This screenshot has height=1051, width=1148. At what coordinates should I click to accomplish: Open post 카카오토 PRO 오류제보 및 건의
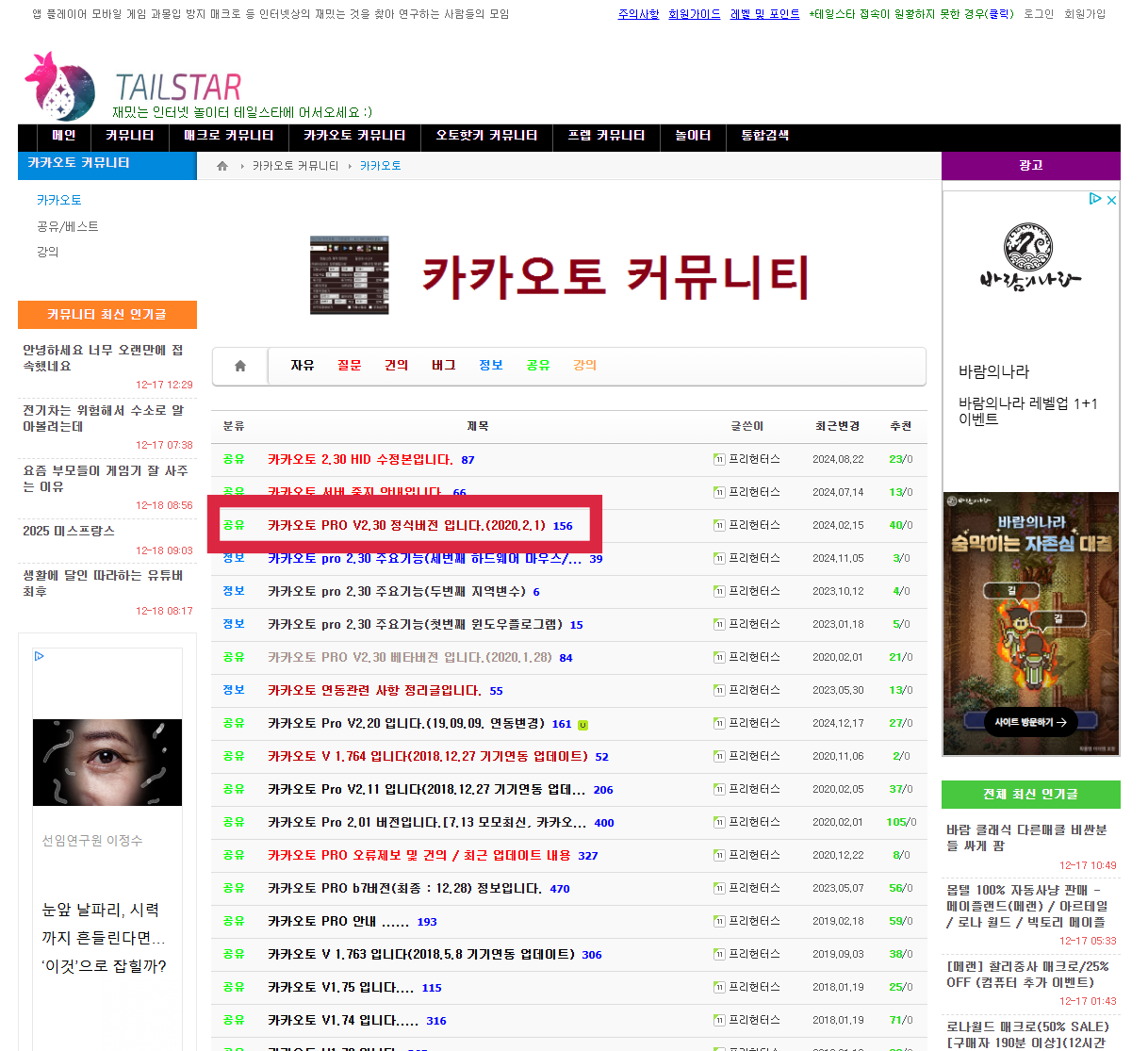(419, 856)
